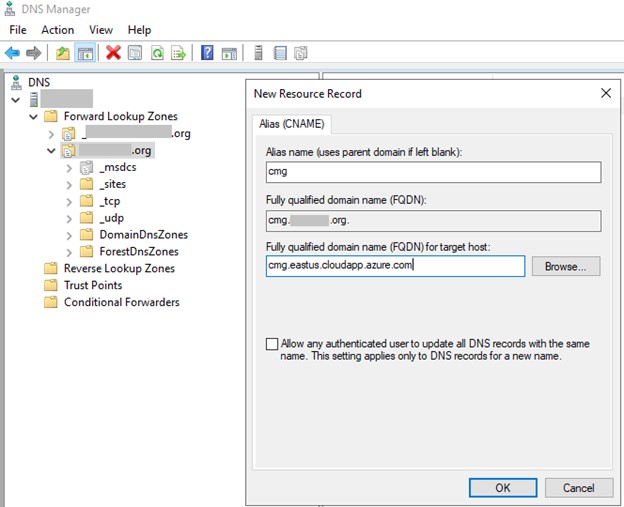Click the ForestDnsZones folder icon
Viewport: 624px width, 507px height.
[x=86, y=252]
